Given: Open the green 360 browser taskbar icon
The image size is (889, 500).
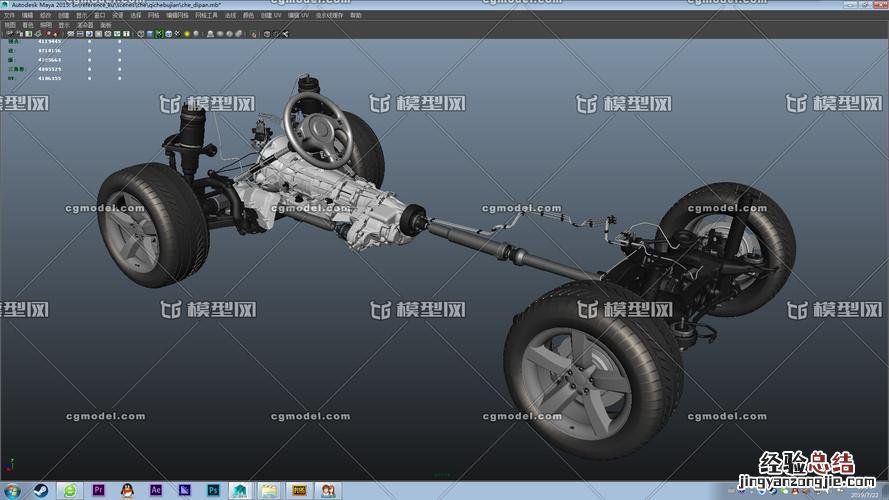Looking at the screenshot, I should (70, 490).
